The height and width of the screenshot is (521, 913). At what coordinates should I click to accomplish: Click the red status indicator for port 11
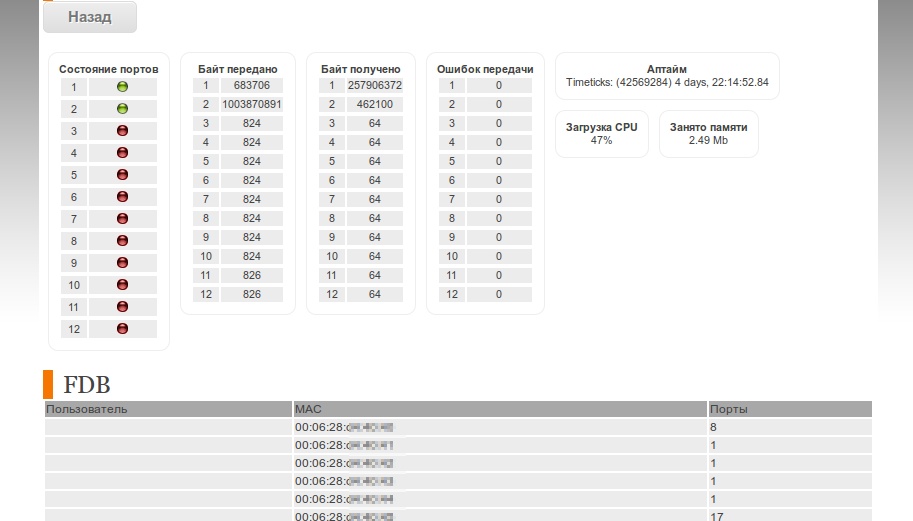(123, 307)
